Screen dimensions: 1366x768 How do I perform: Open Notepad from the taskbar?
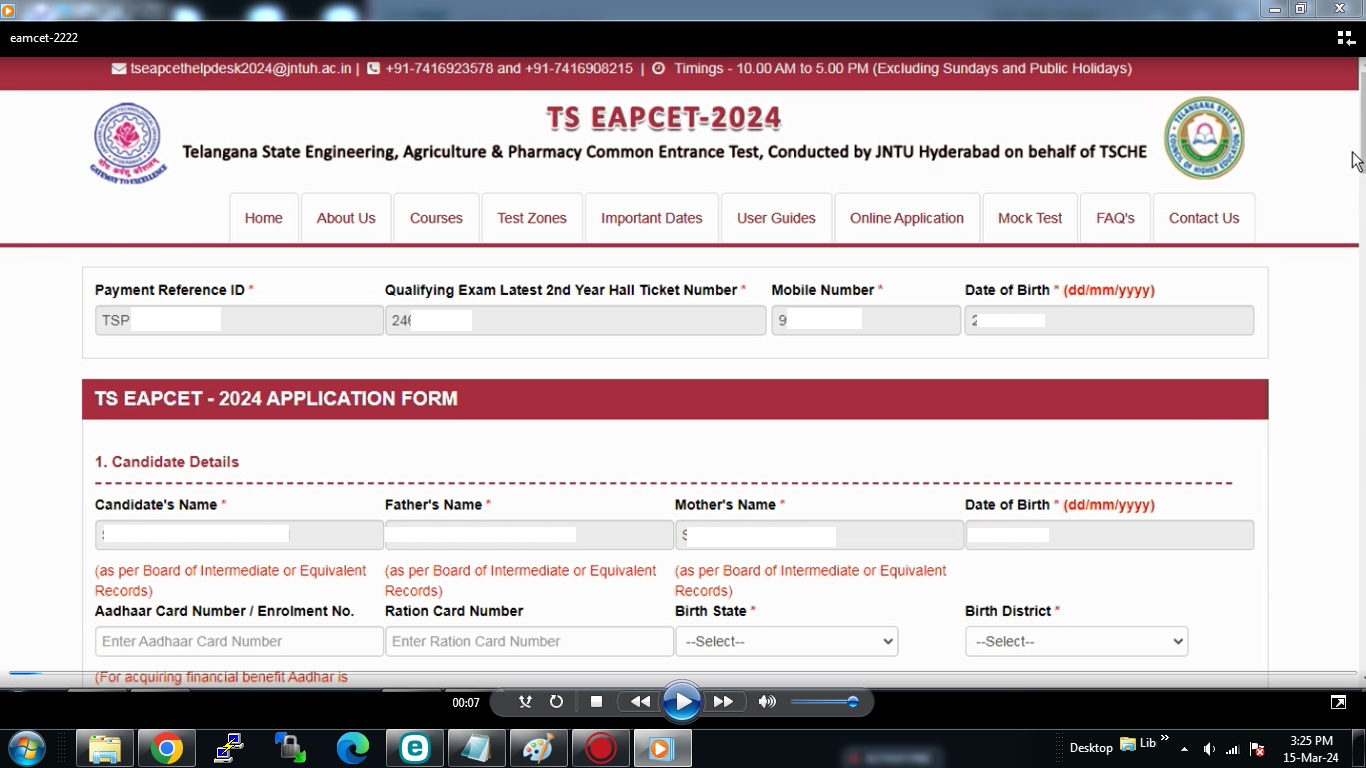pyautogui.click(x=477, y=748)
